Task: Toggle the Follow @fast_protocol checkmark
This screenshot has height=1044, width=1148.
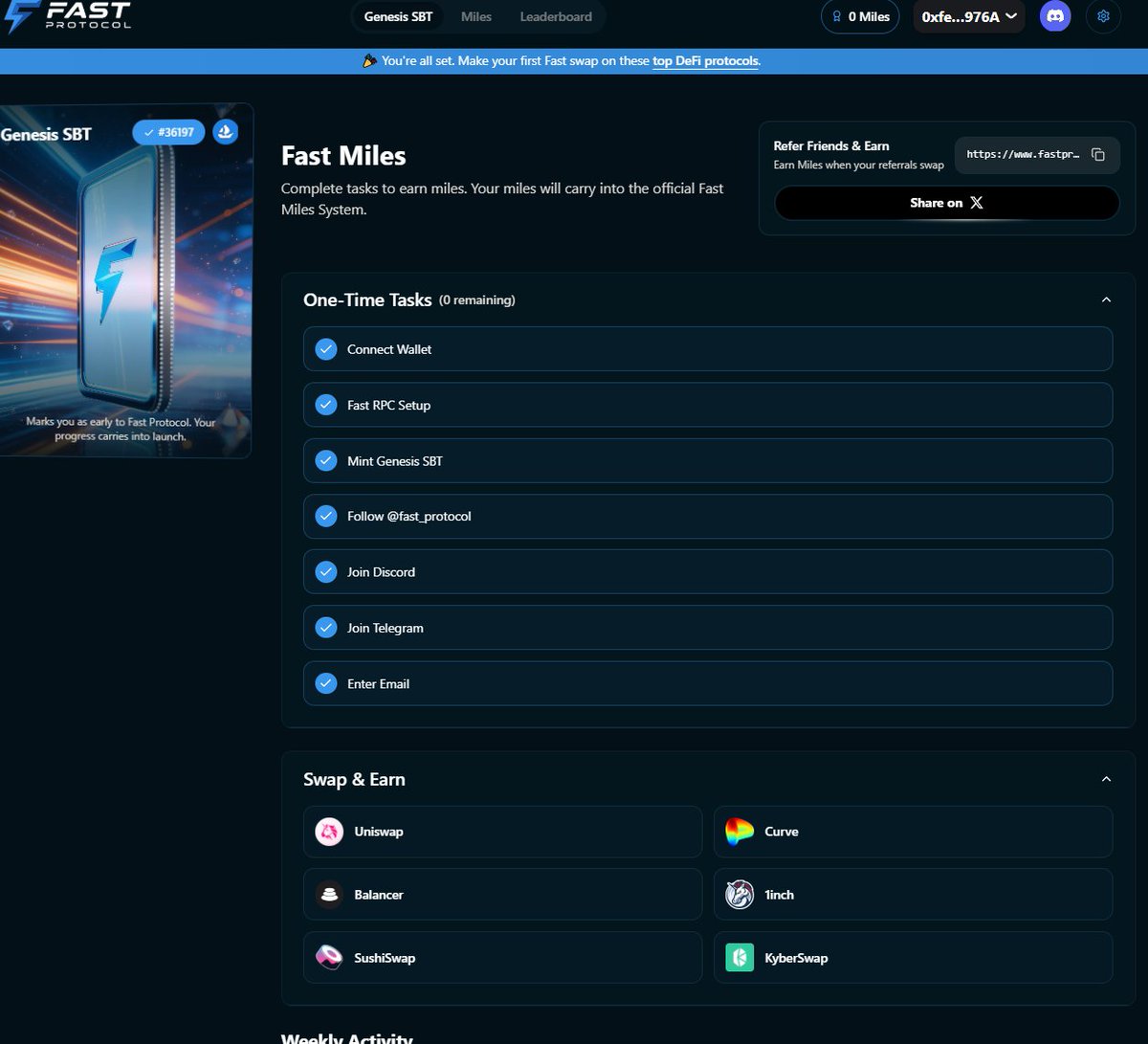Action: click(326, 517)
